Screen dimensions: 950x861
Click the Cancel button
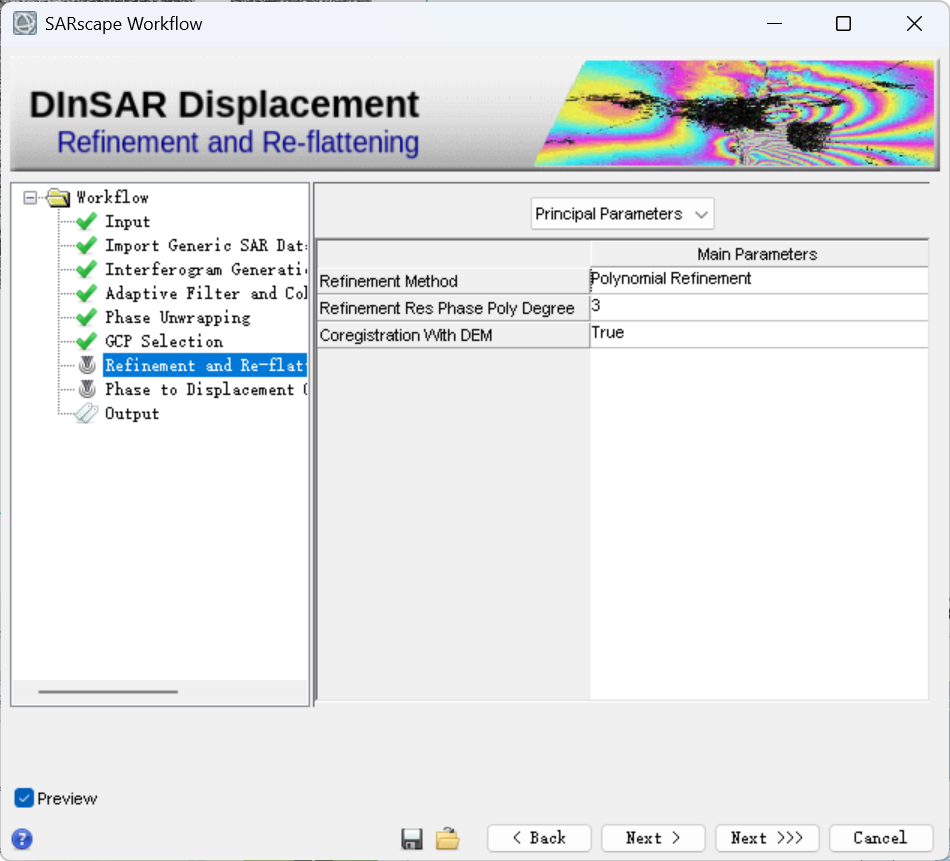[x=881, y=838]
